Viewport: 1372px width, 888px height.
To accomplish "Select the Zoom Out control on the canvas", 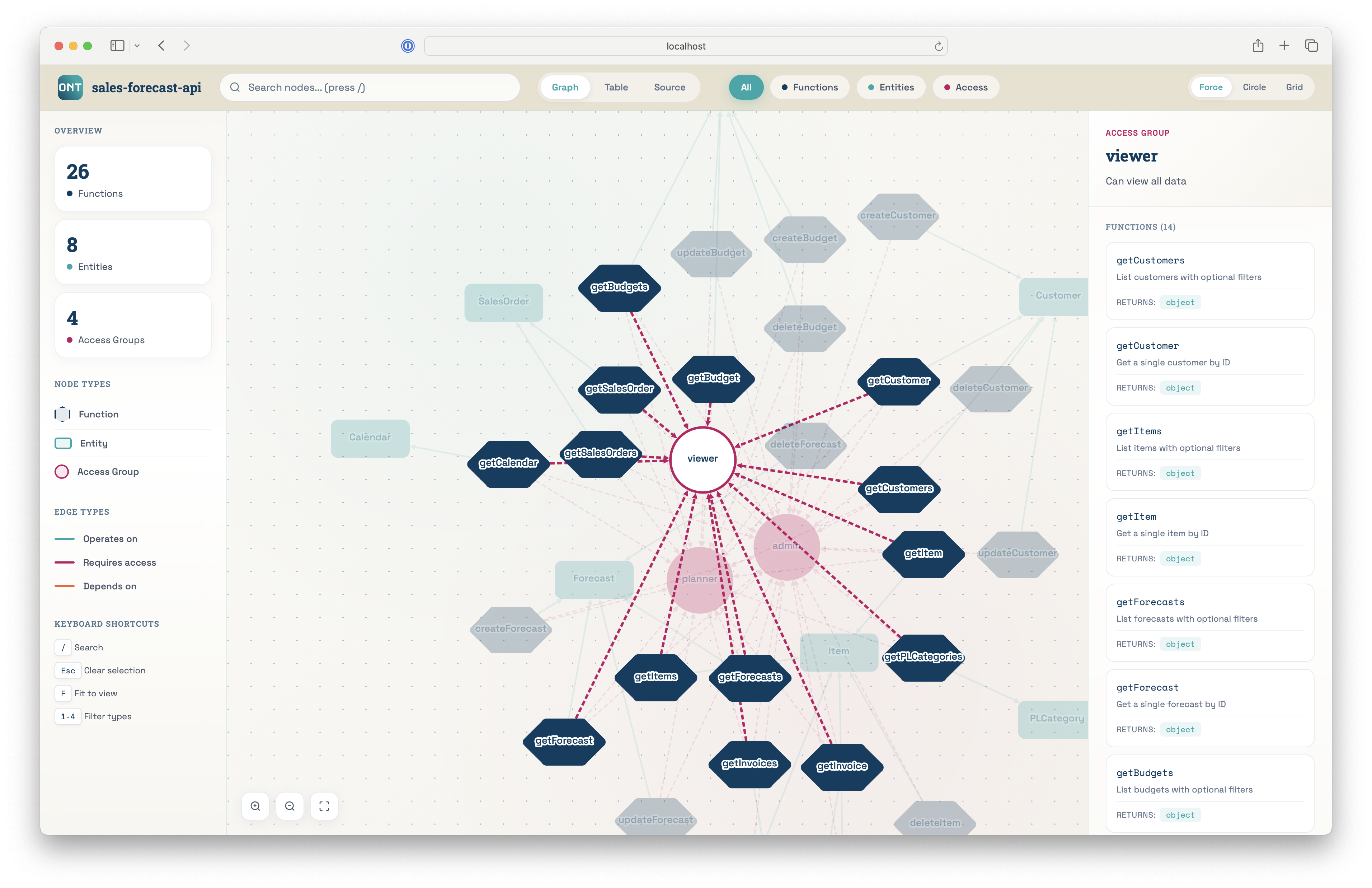I will coord(290,805).
